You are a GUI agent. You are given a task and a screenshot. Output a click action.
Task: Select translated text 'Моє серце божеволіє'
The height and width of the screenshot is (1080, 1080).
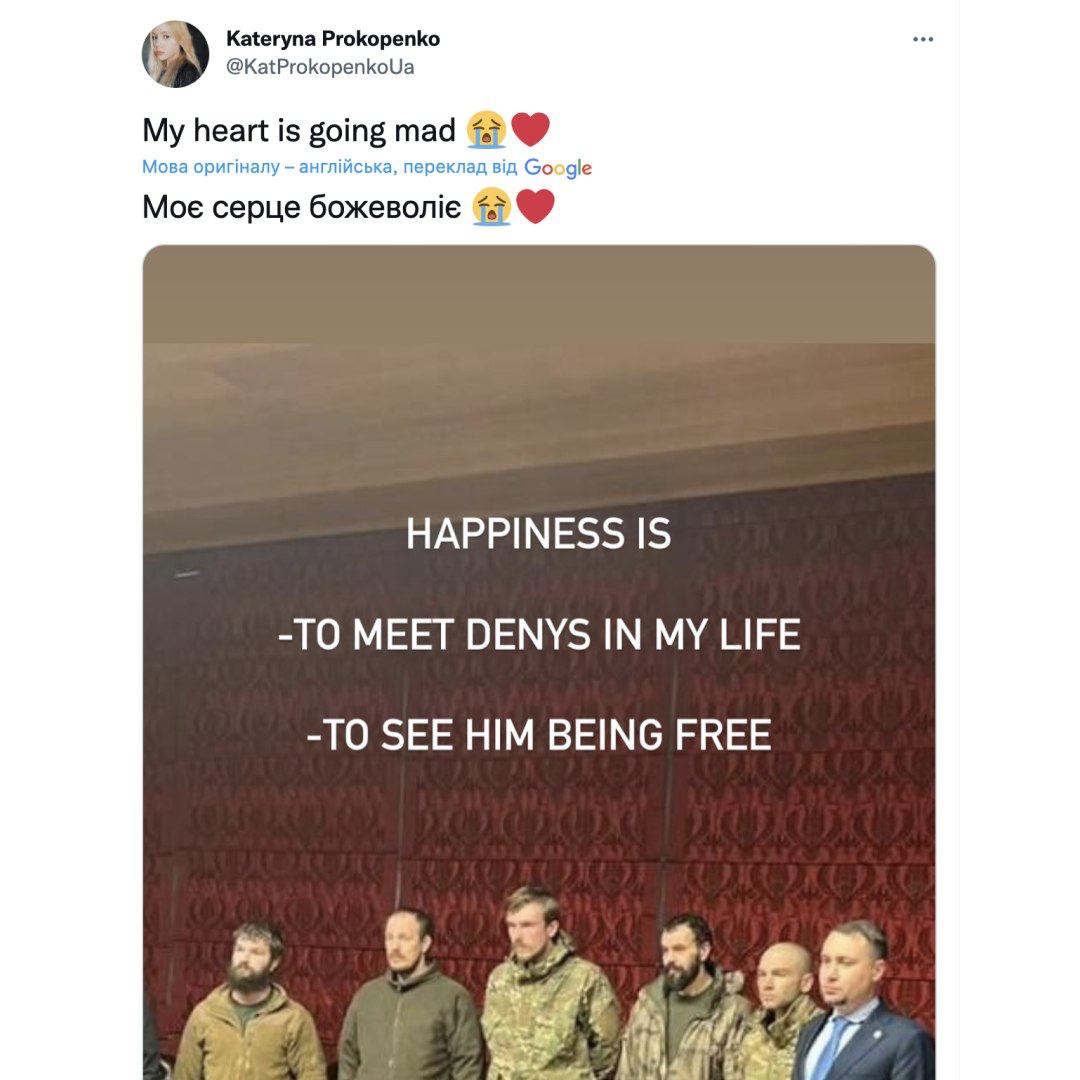click(302, 207)
